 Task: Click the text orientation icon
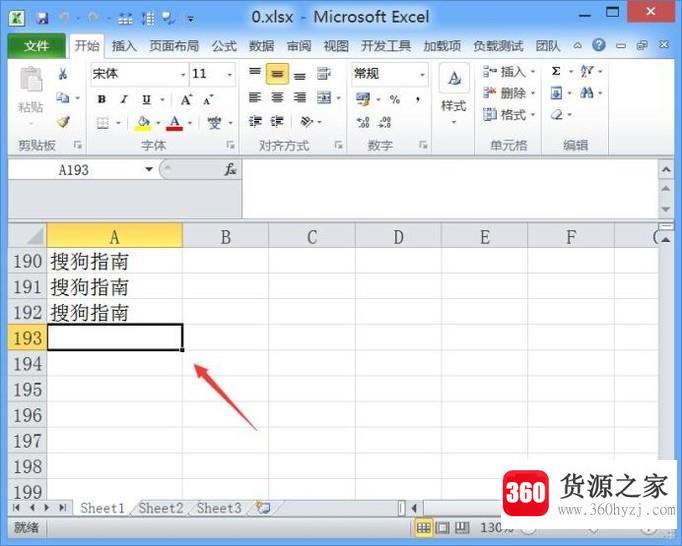pos(307,121)
